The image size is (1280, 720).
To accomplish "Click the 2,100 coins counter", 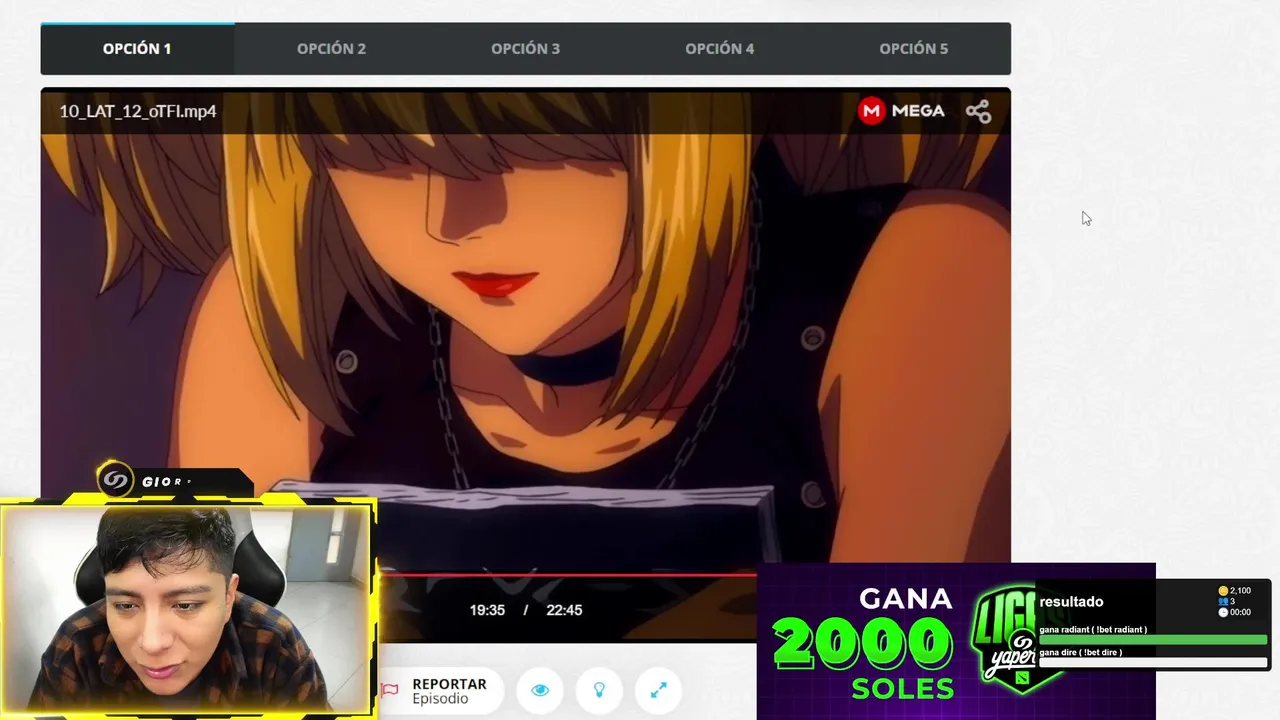I will point(1235,591).
